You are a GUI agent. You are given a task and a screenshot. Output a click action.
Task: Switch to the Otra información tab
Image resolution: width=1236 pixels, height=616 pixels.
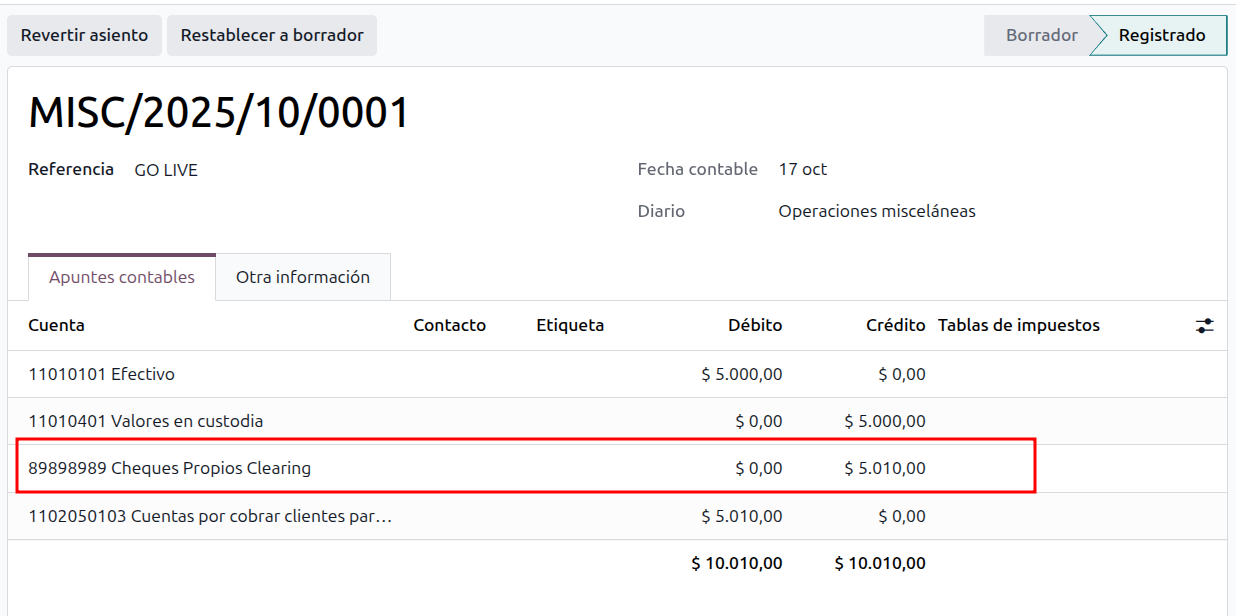tap(302, 277)
